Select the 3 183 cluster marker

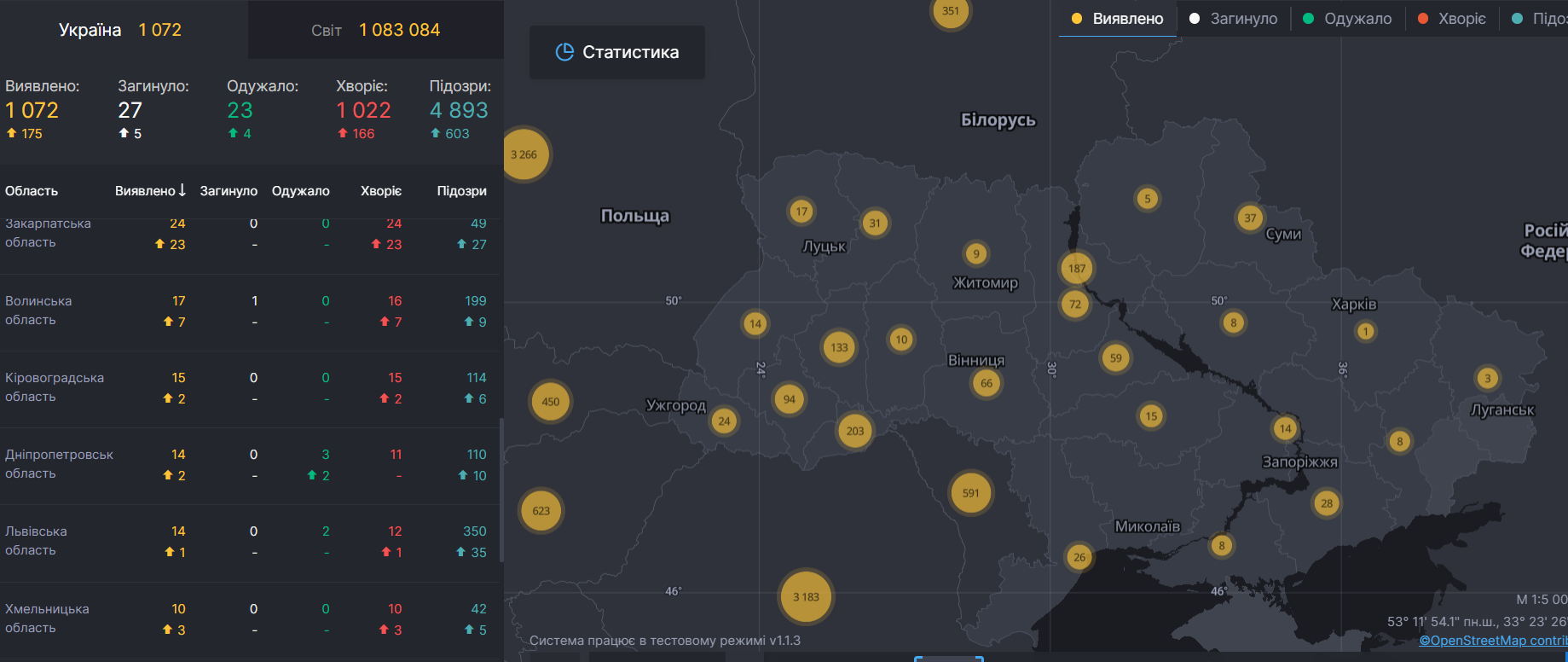806,596
